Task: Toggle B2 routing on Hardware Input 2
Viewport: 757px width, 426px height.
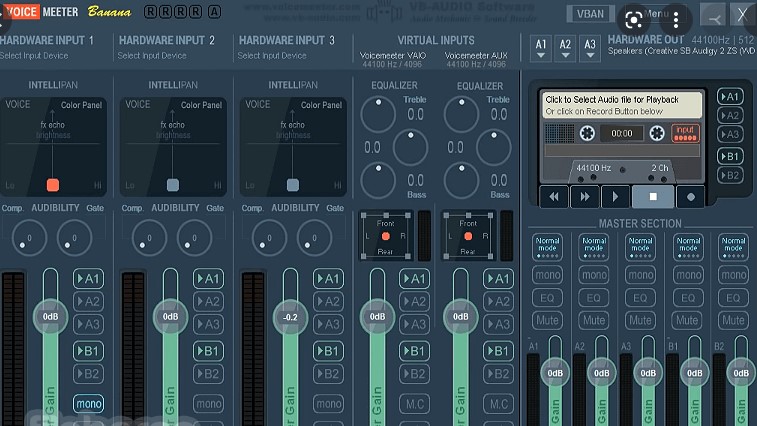Action: pos(208,374)
